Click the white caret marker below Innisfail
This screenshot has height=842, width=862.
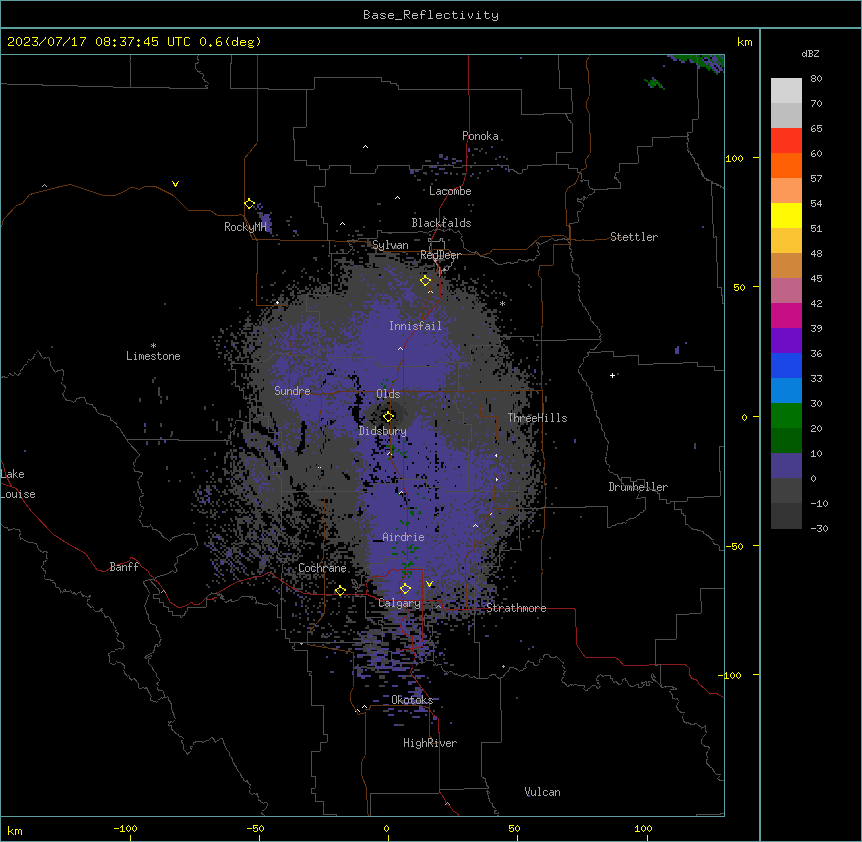(x=400, y=348)
